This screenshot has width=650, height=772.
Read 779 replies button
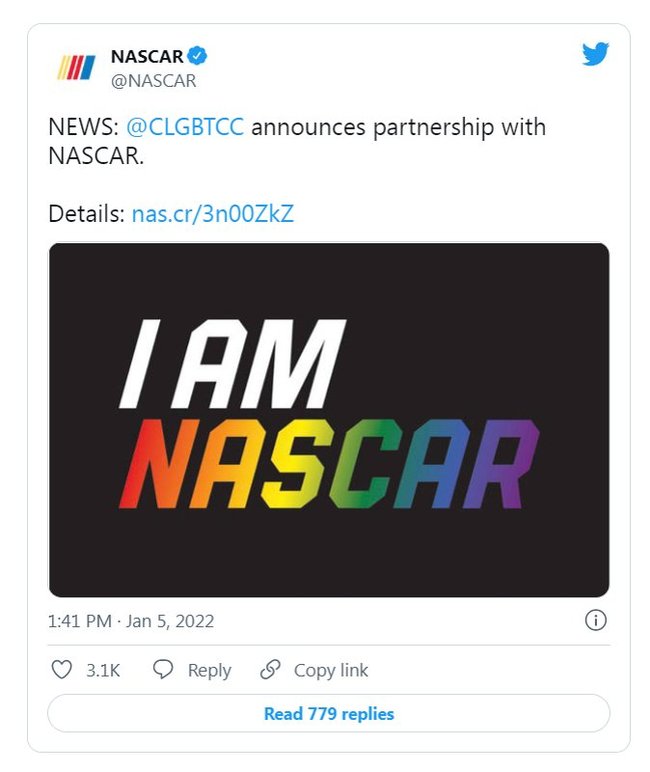(x=328, y=714)
